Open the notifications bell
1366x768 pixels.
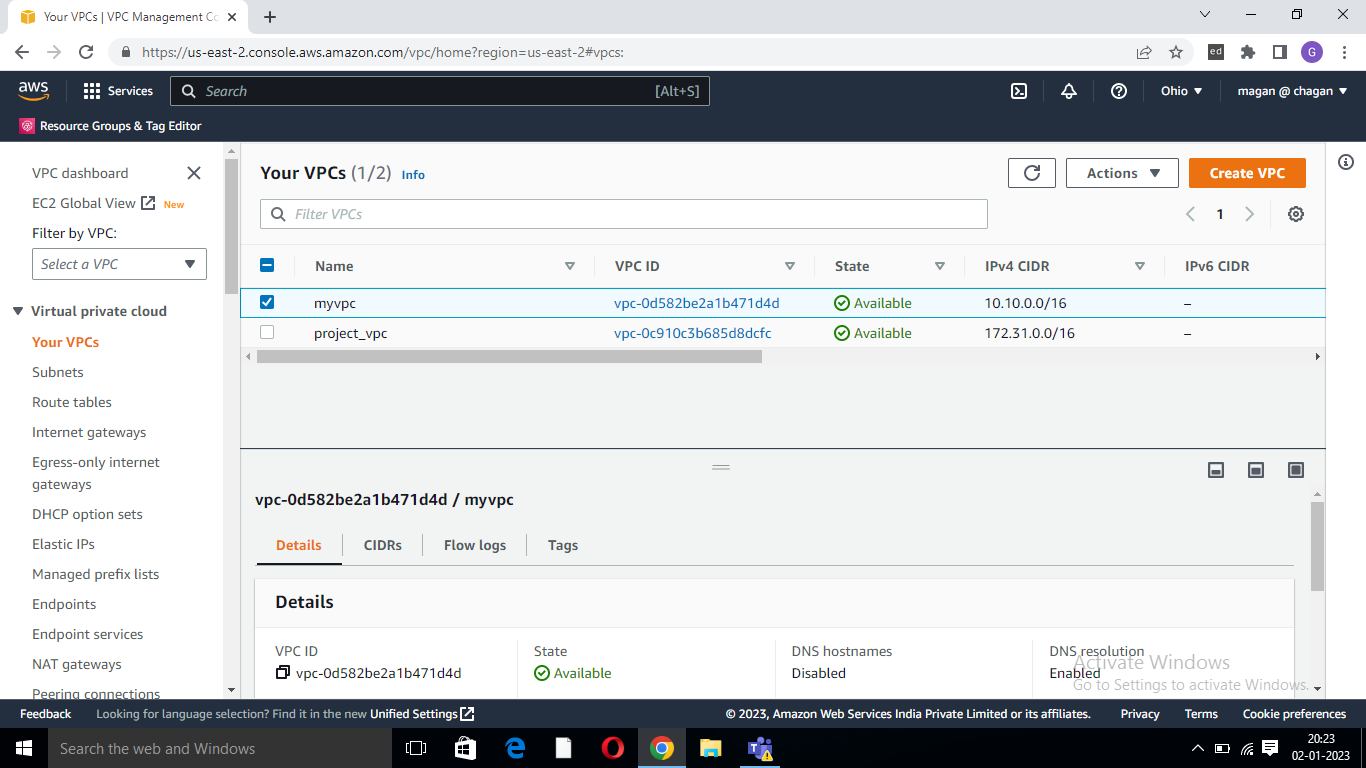[x=1068, y=90]
